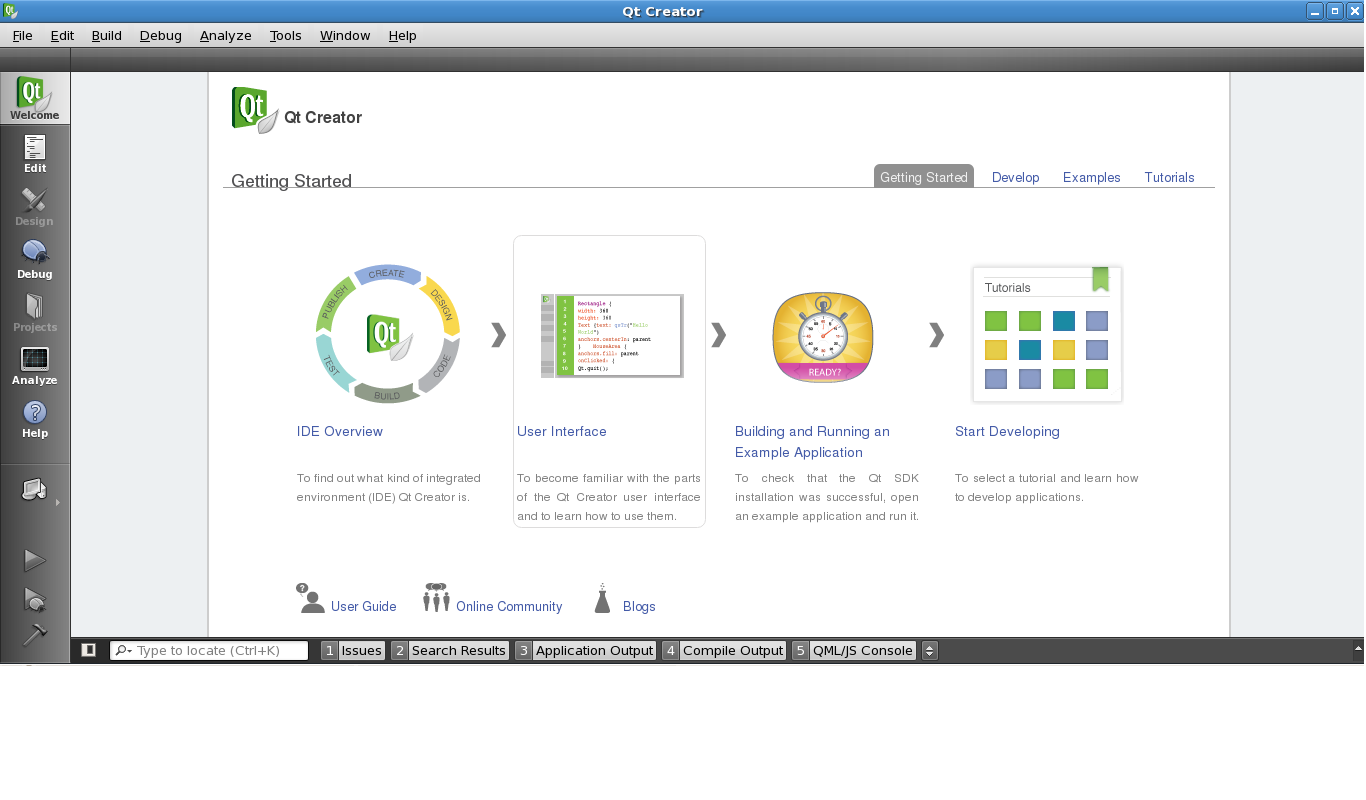1366x800 pixels.
Task: Open the Blogs link
Action: coord(639,606)
